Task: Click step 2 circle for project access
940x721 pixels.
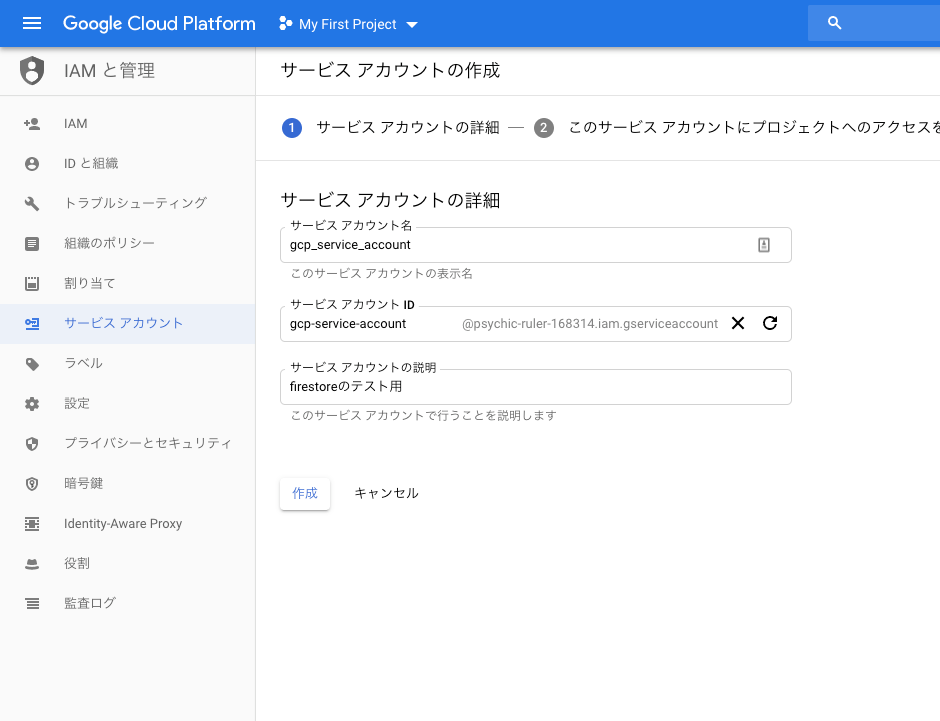Action: point(544,128)
